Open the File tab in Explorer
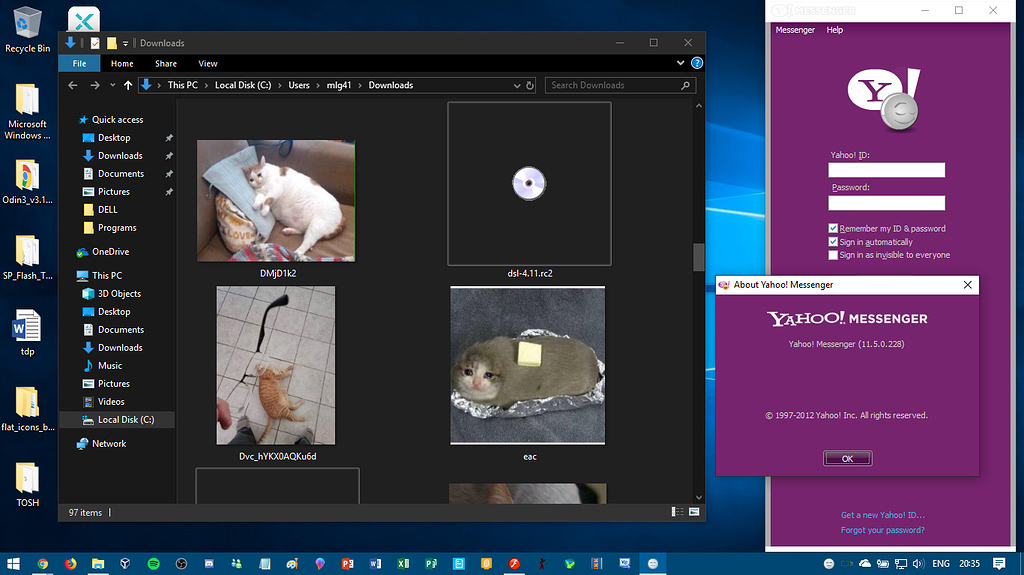 tap(80, 63)
